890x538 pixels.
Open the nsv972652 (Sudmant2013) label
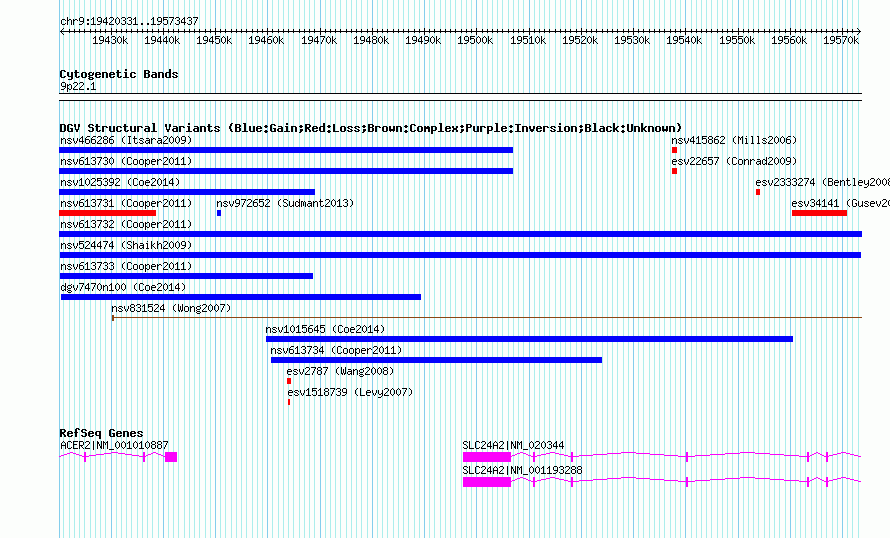[x=285, y=203]
